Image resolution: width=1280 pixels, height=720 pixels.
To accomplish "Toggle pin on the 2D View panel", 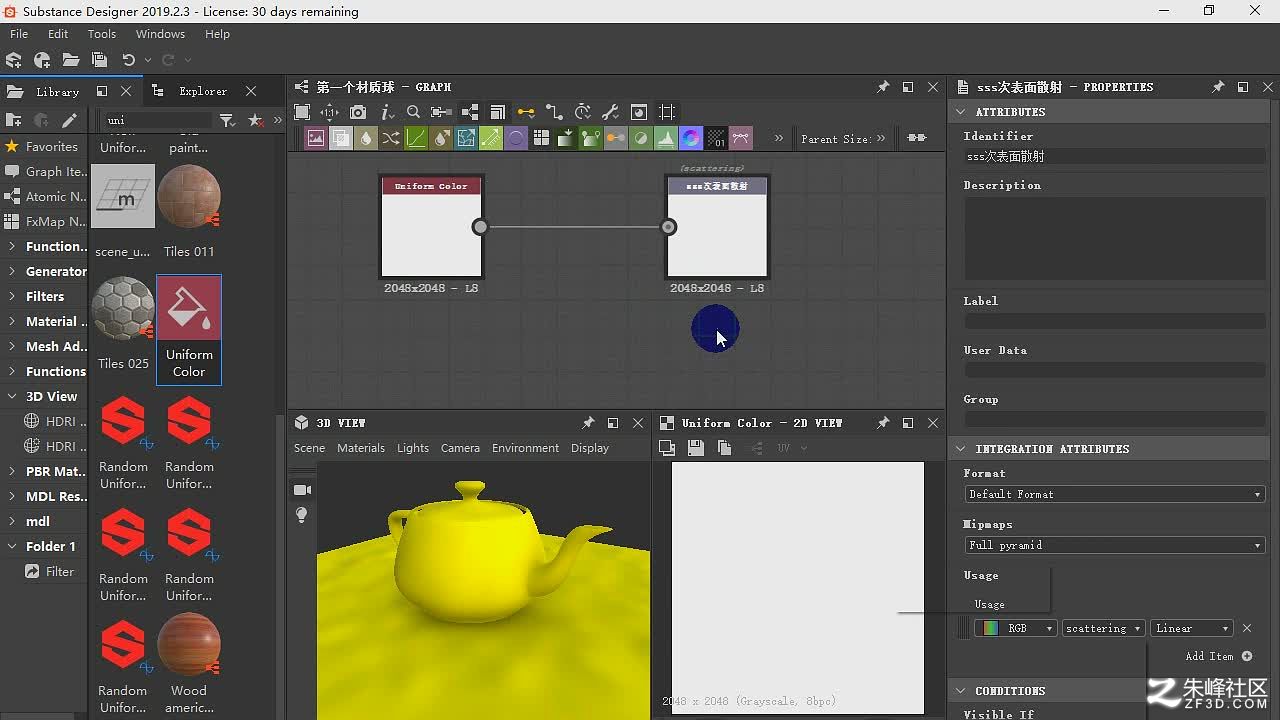I will (883, 423).
